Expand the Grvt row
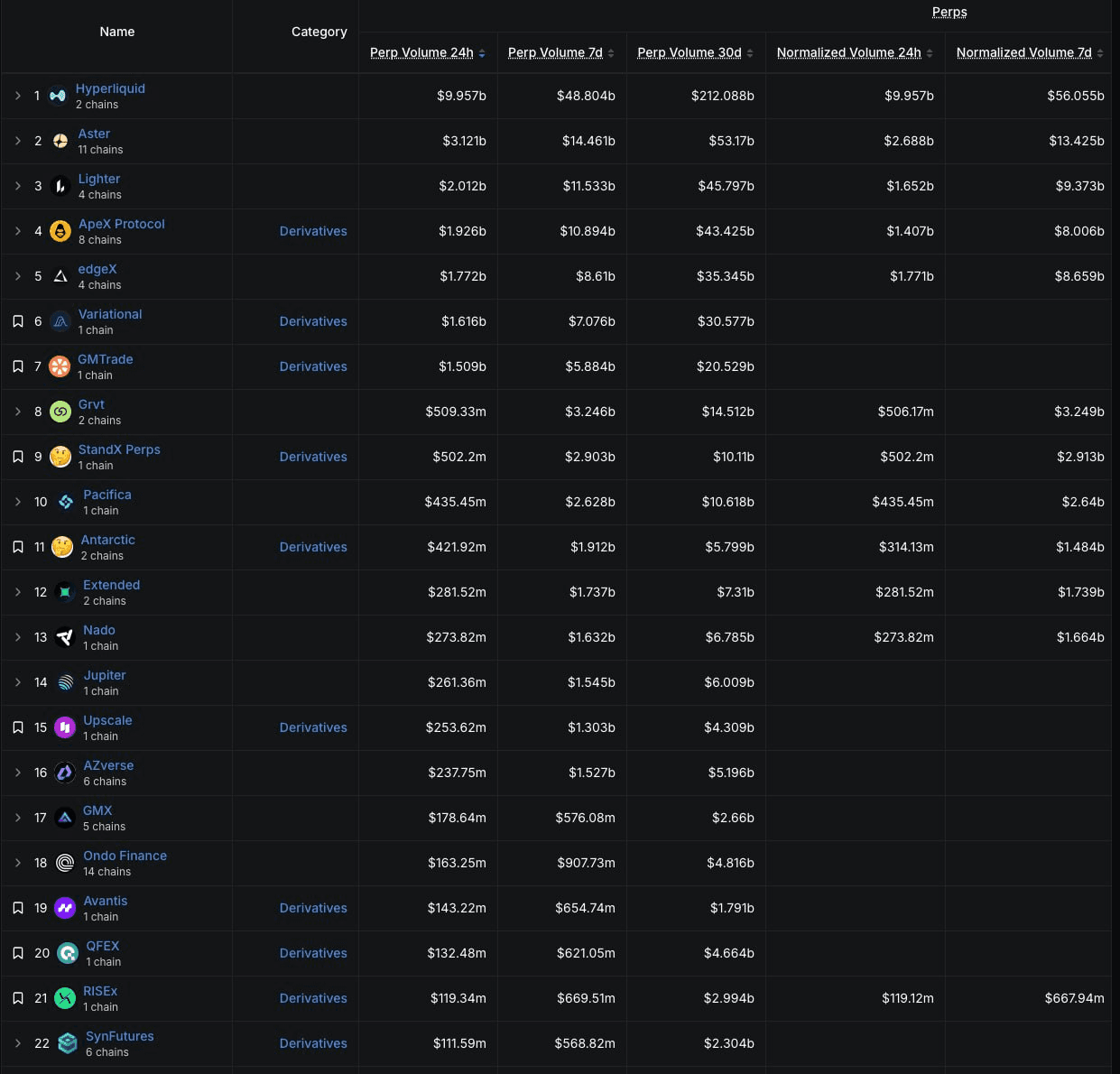Image resolution: width=1120 pixels, height=1074 pixels. 17,412
